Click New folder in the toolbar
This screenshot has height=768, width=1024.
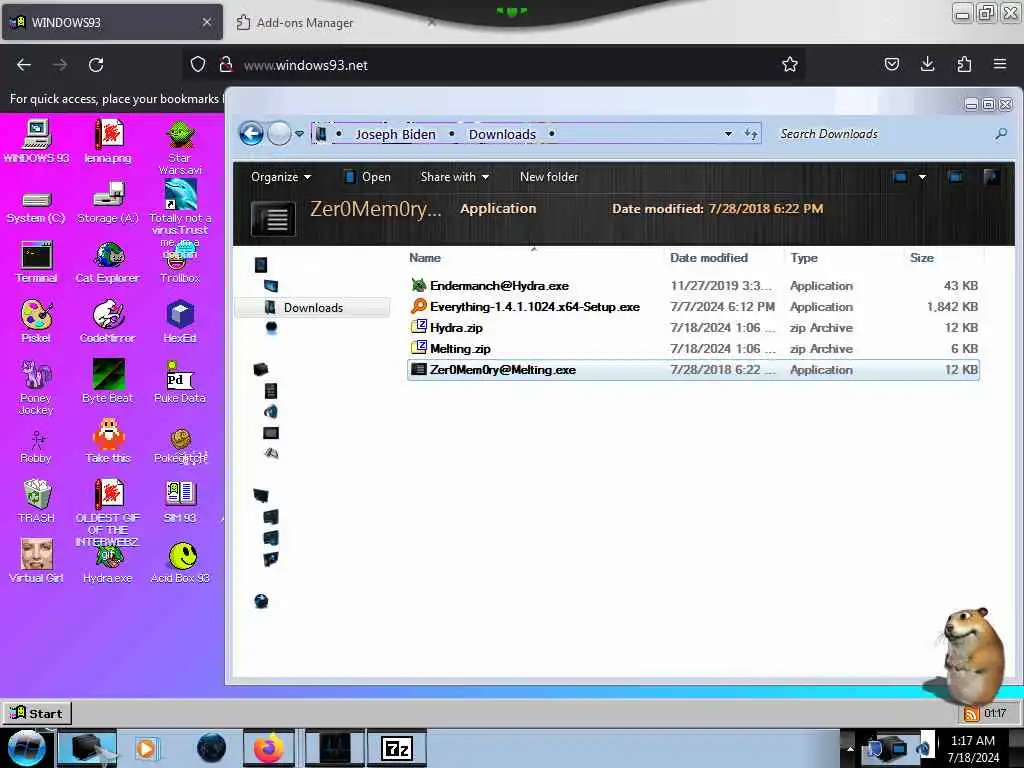(x=549, y=177)
